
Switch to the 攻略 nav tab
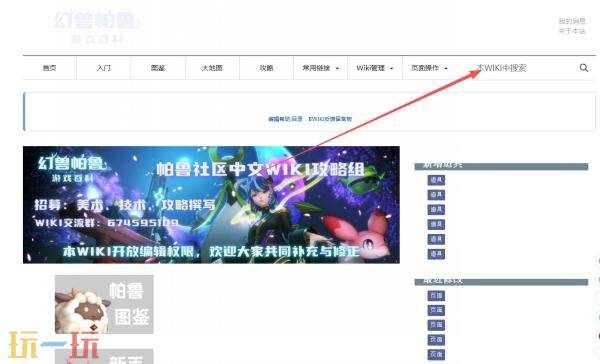coord(266,68)
